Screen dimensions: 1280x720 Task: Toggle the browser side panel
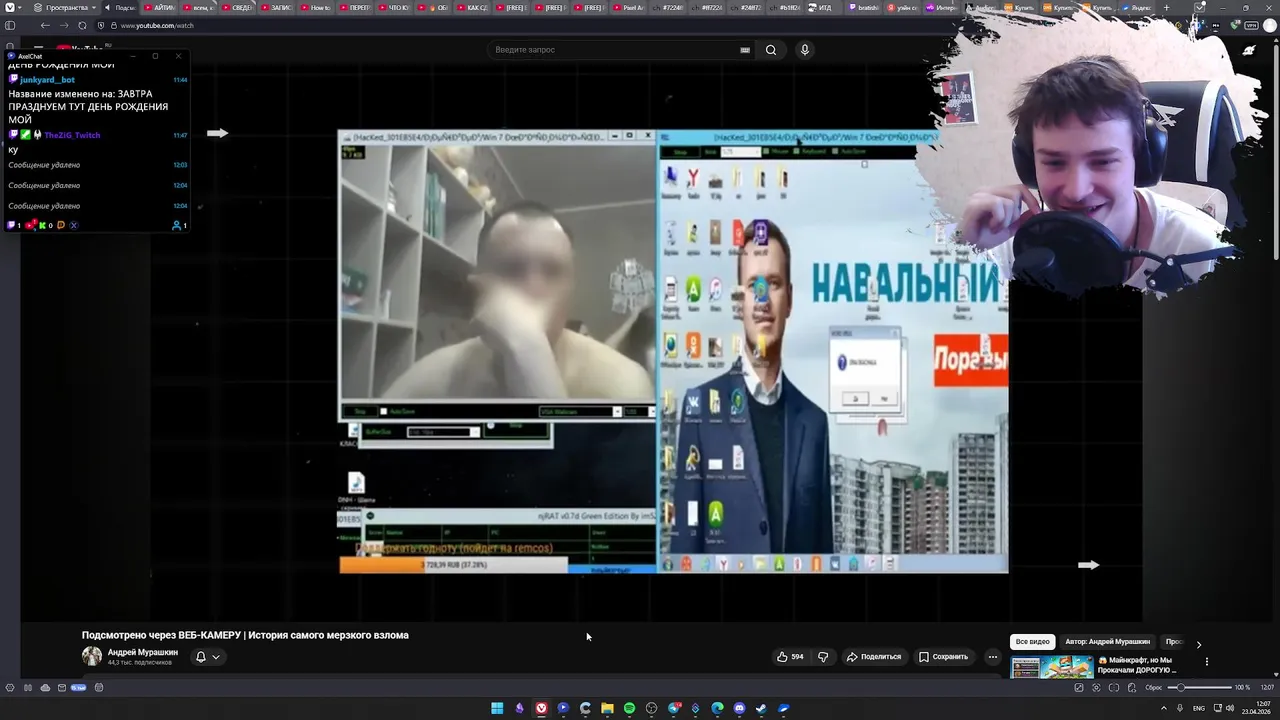pyautogui.click(x=10, y=25)
